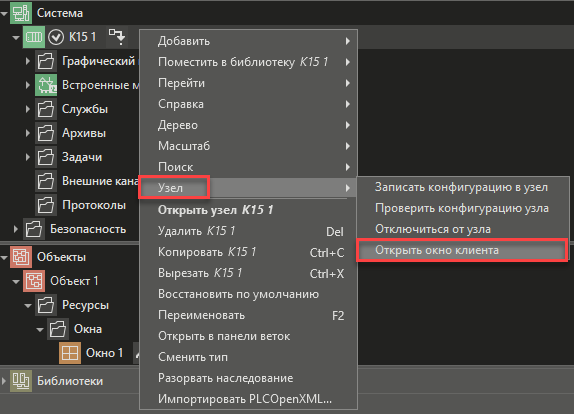
Task: Click the Архивы folder icon
Action: point(46,133)
